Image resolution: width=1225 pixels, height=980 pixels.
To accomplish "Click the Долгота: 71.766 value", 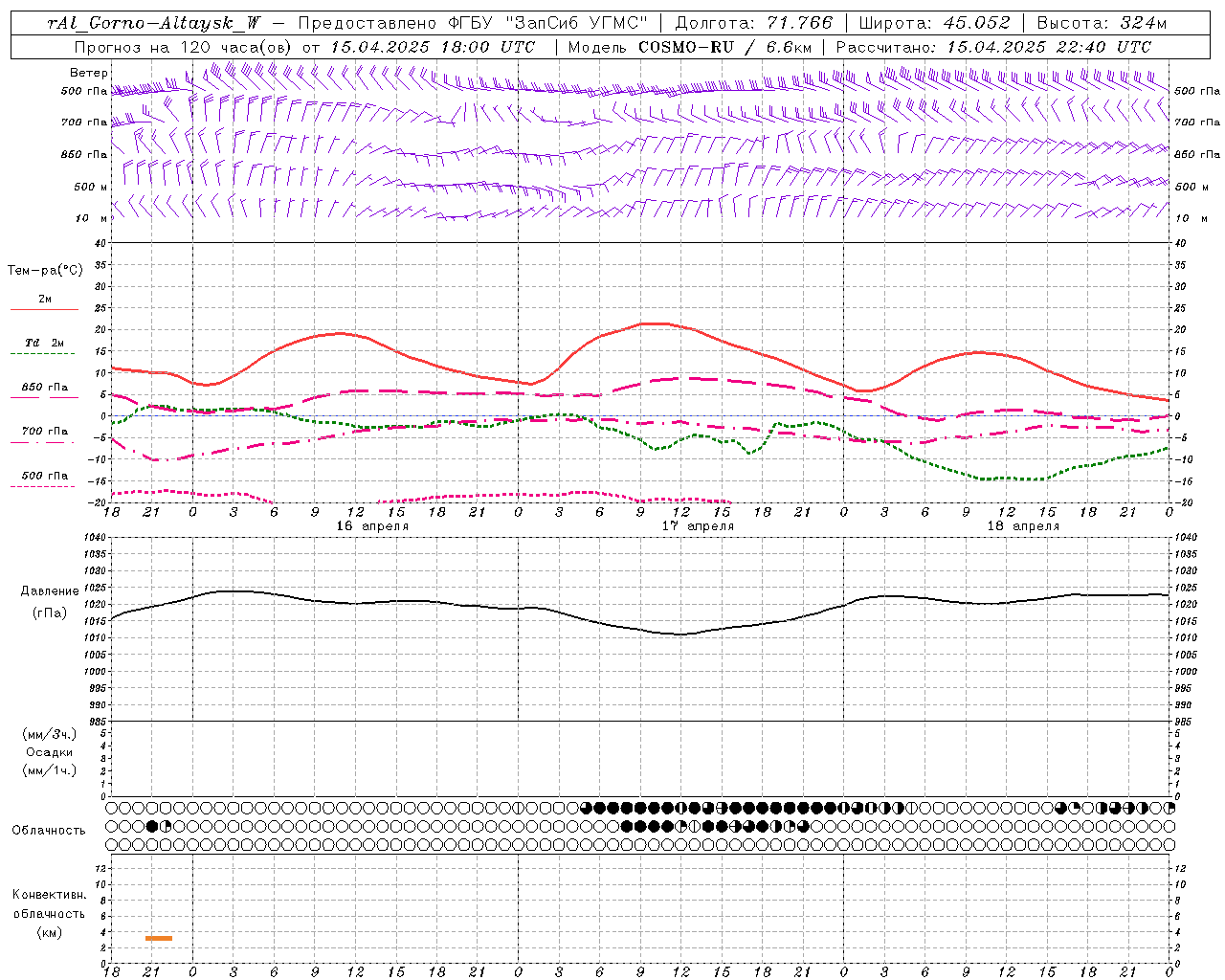I will [x=754, y=23].
